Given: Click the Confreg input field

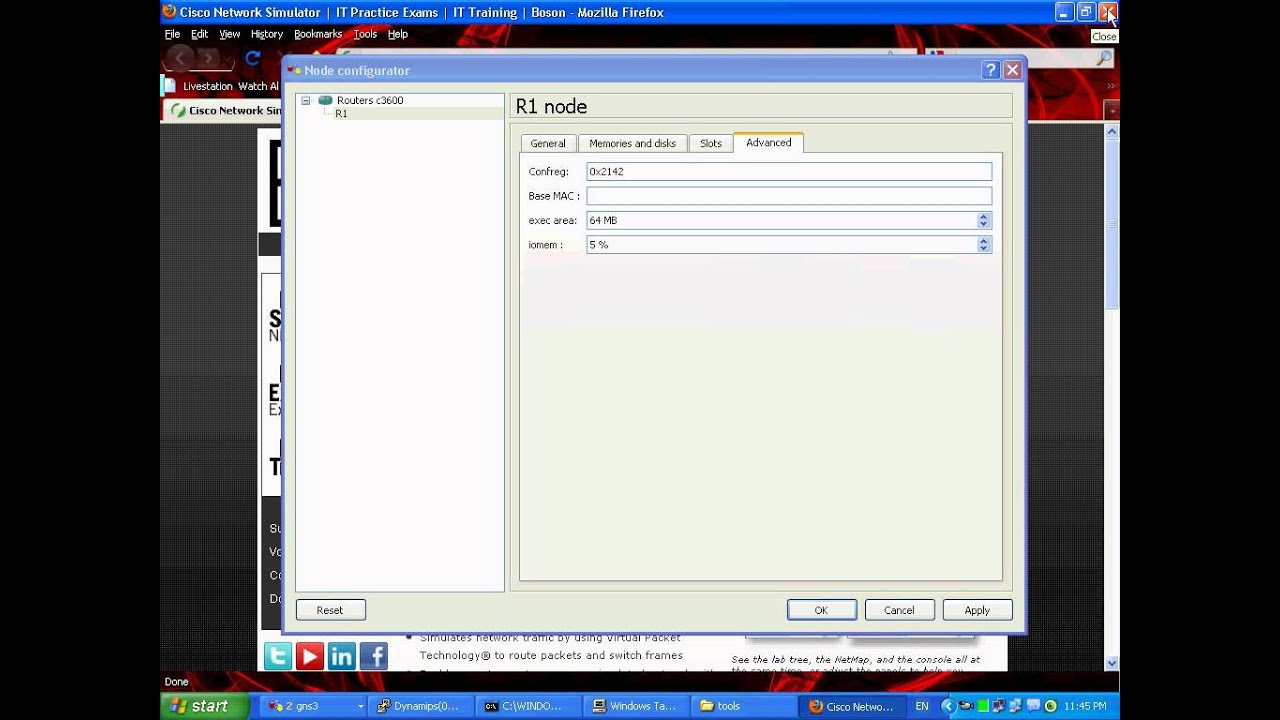Looking at the screenshot, I should (789, 171).
